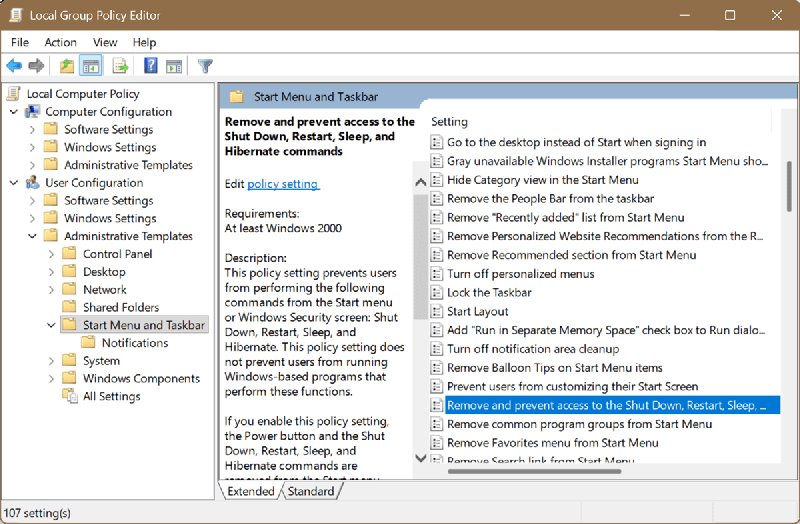Expand the Windows Components tree node
The height and width of the screenshot is (524, 800).
click(x=51, y=379)
